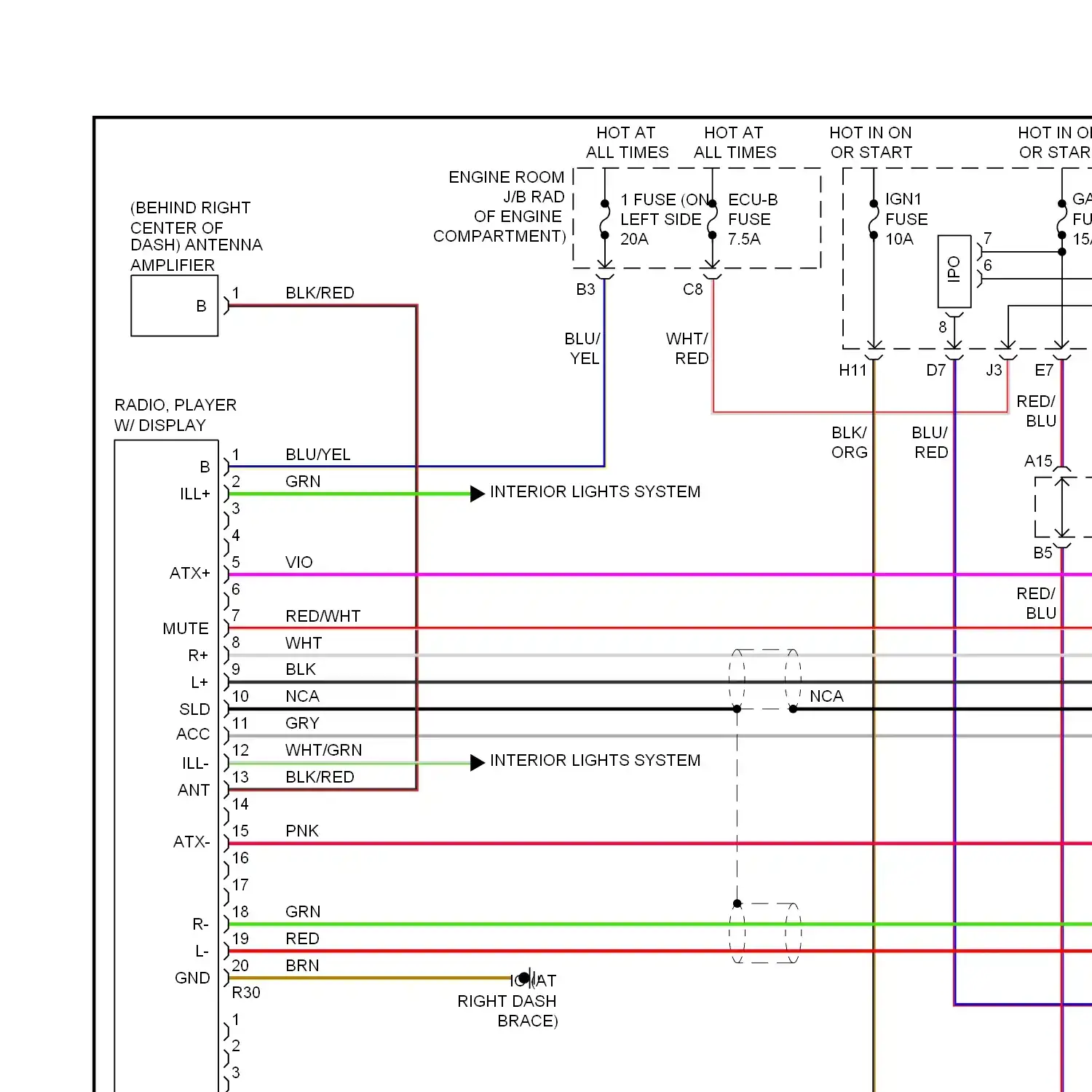Select the 'ENGINE ROOM J/B' label

499,207
